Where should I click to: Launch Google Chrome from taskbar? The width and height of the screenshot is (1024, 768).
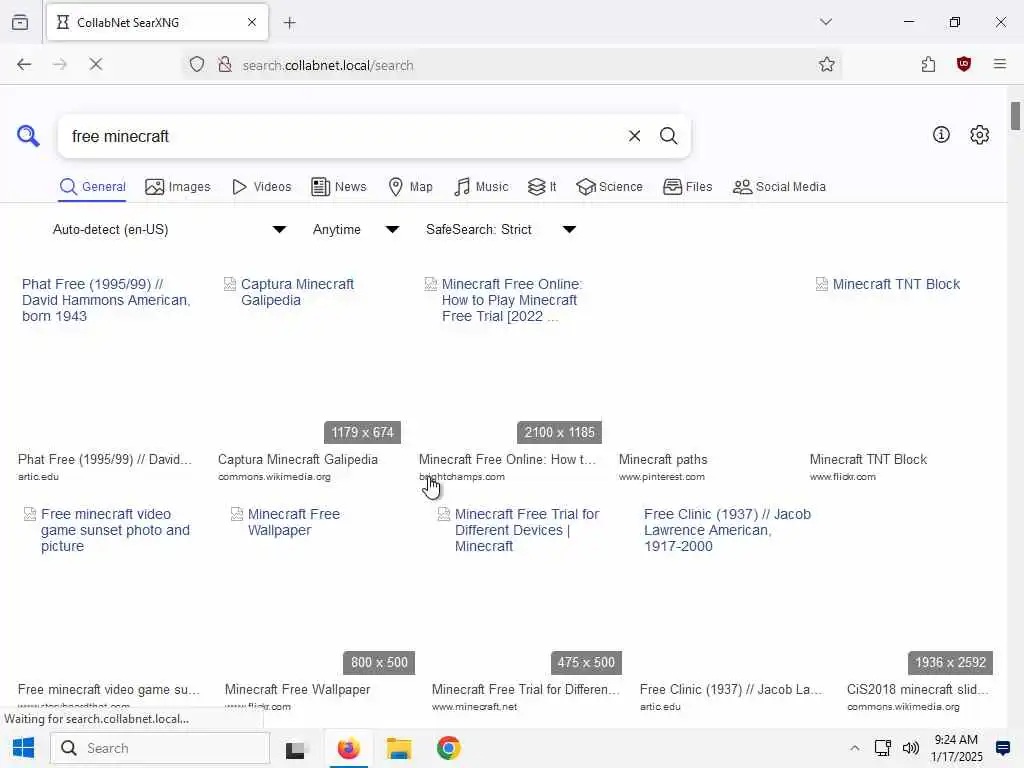pos(449,748)
